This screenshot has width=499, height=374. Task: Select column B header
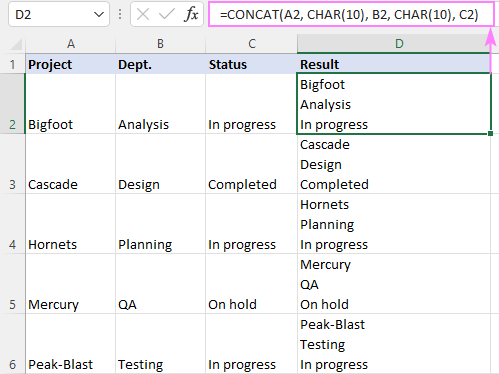tap(160, 44)
